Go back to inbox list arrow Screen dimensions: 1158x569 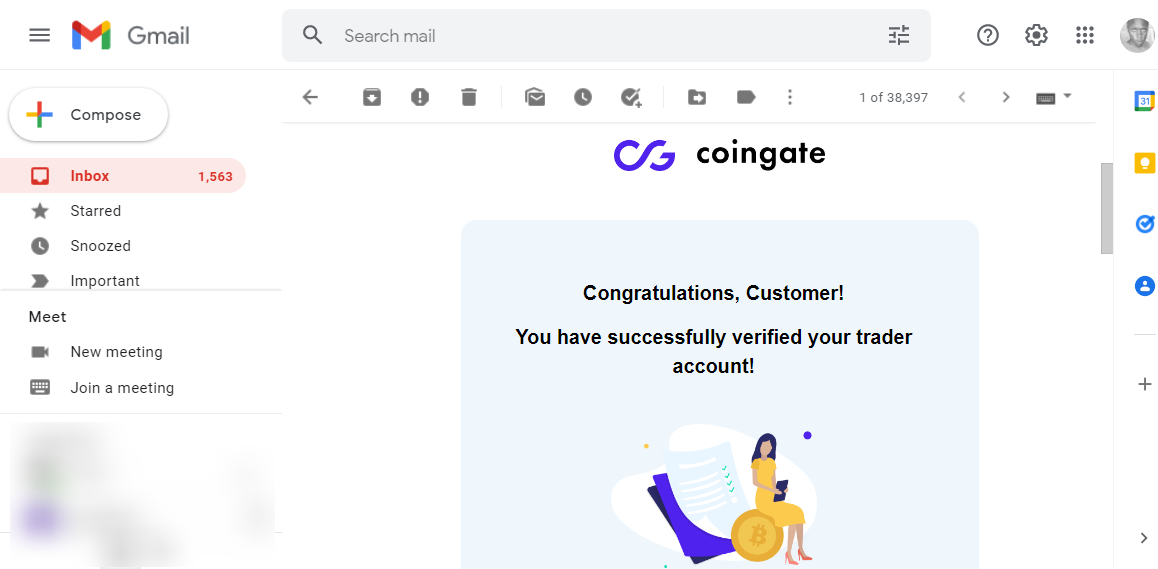point(310,97)
